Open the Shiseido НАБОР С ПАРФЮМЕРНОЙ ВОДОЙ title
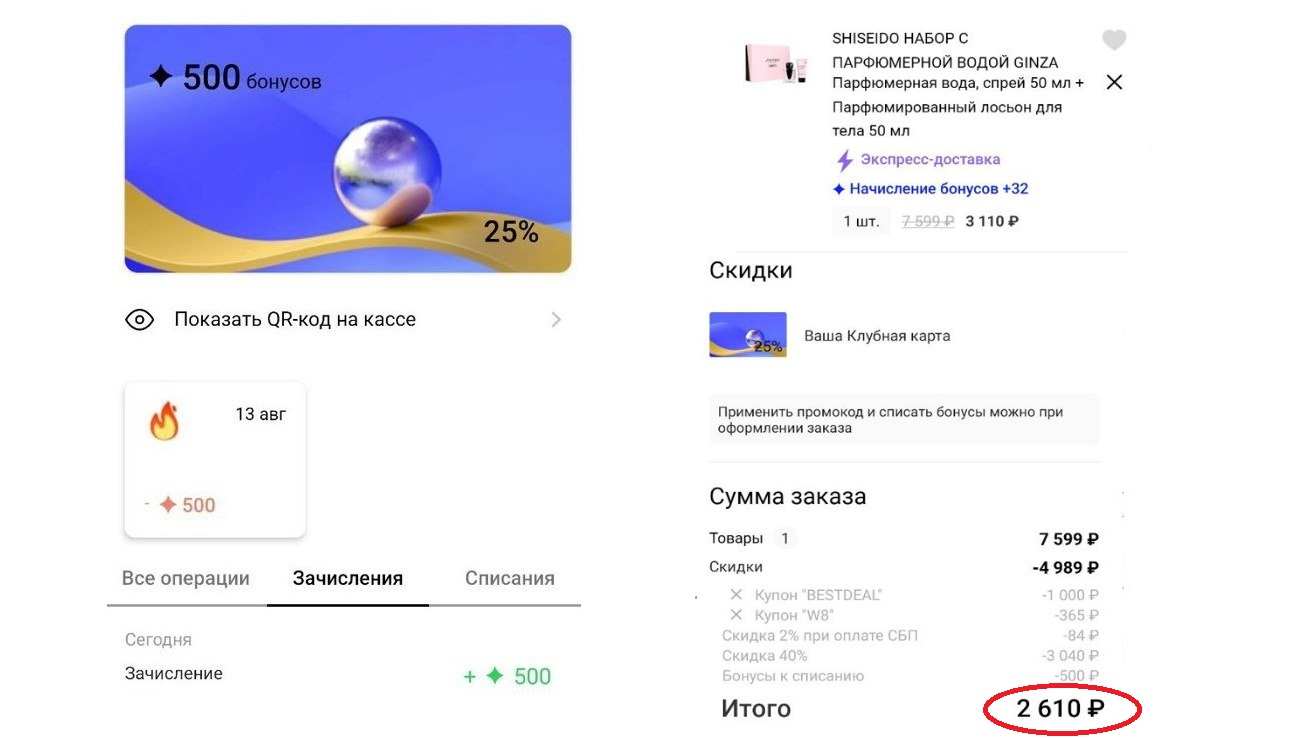Image resolution: width=1296 pixels, height=738 pixels. click(945, 50)
